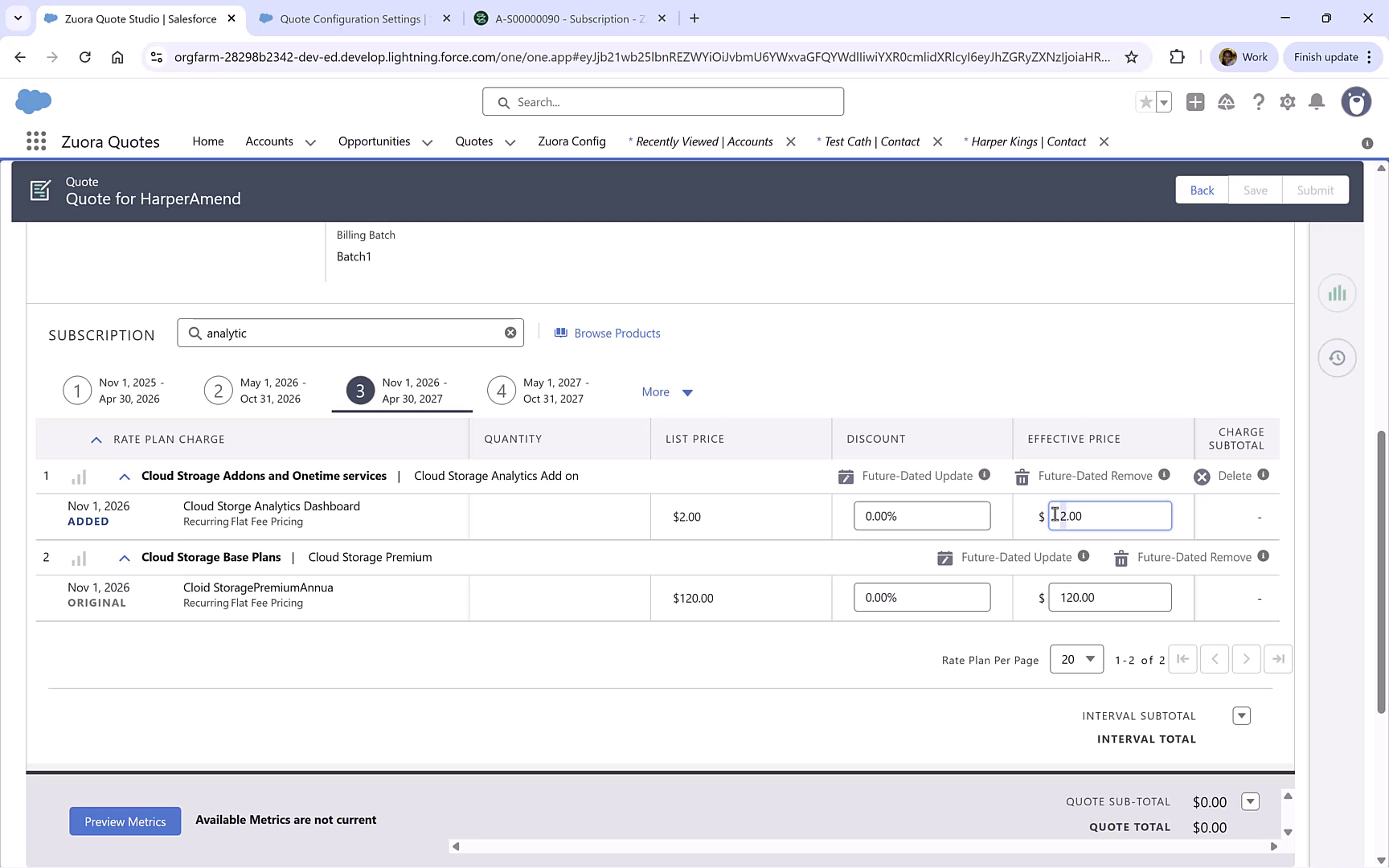Change Rate Plan Per Page from 20
The image size is (1389, 868).
[x=1076, y=659]
